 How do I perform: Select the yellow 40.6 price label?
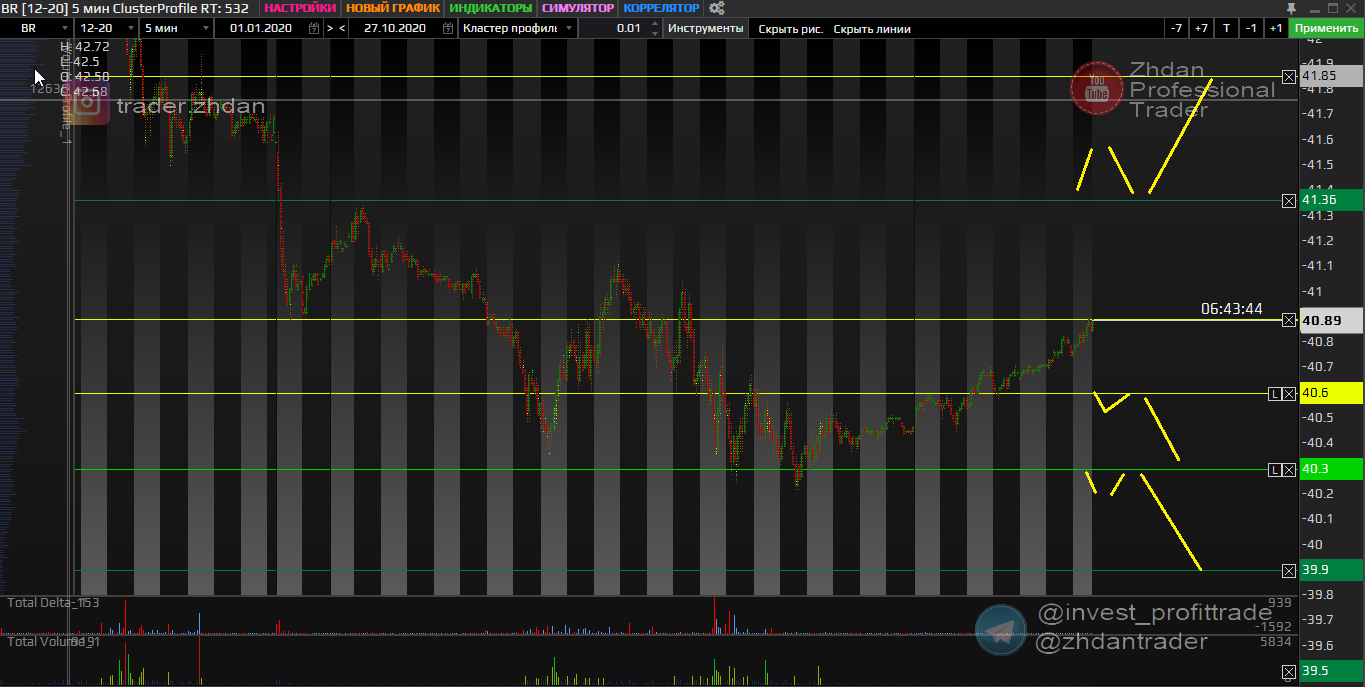coord(1331,394)
